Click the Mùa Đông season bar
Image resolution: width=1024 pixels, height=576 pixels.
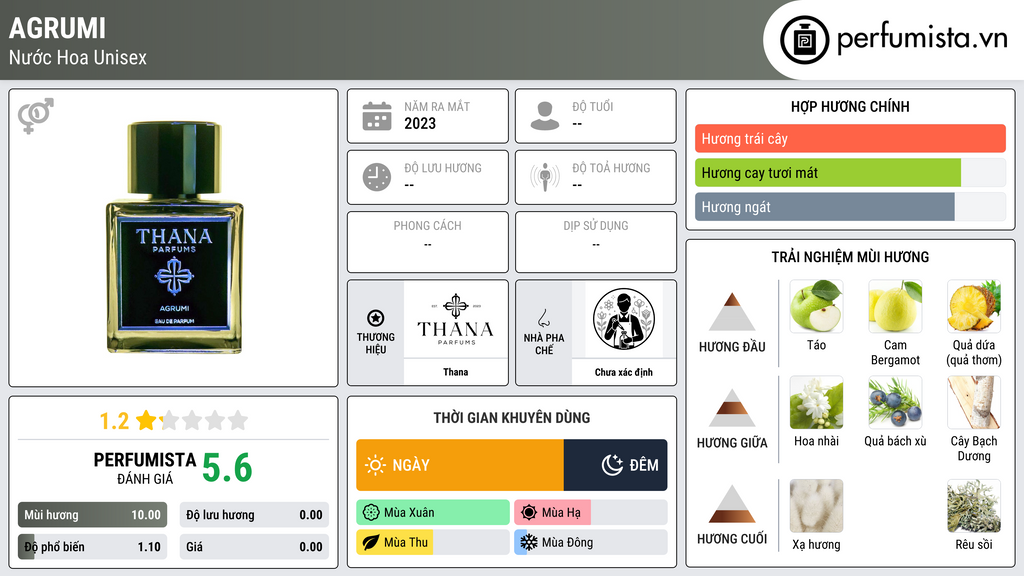click(591, 542)
